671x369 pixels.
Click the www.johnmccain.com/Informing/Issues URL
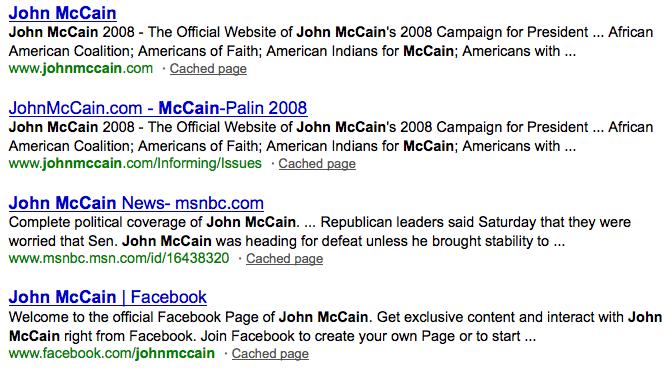tap(135, 163)
